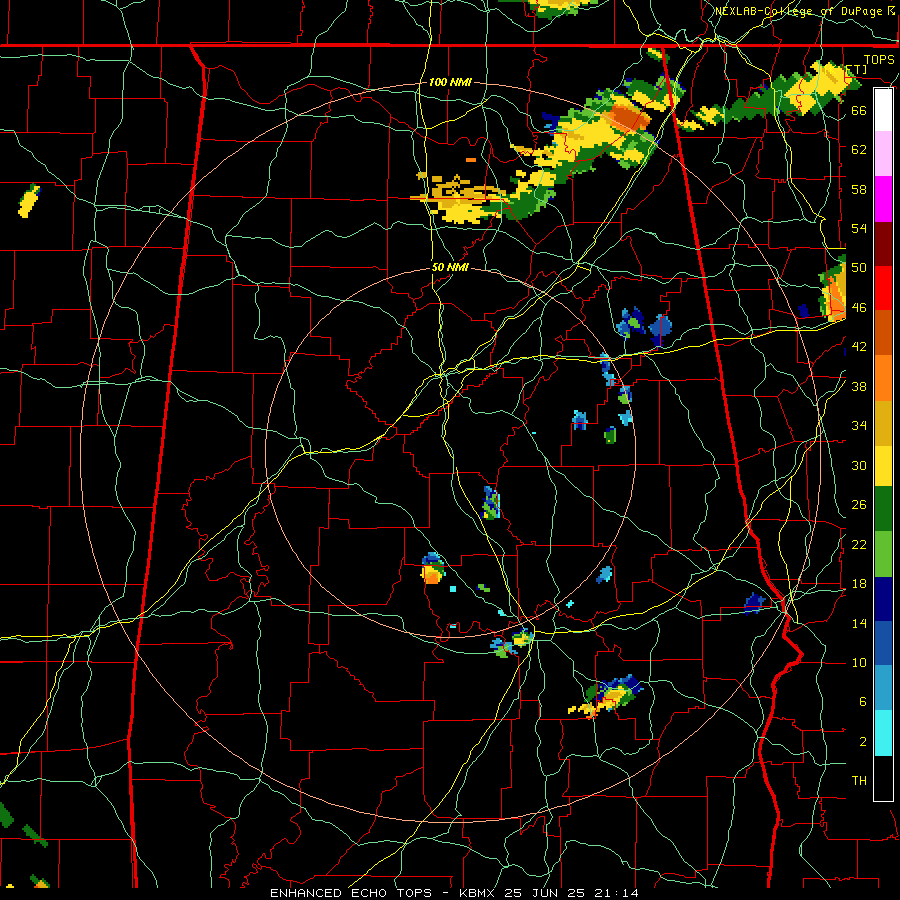The height and width of the screenshot is (900, 900).
Task: Click the light orange legend swatch
Action: [x=883, y=378]
